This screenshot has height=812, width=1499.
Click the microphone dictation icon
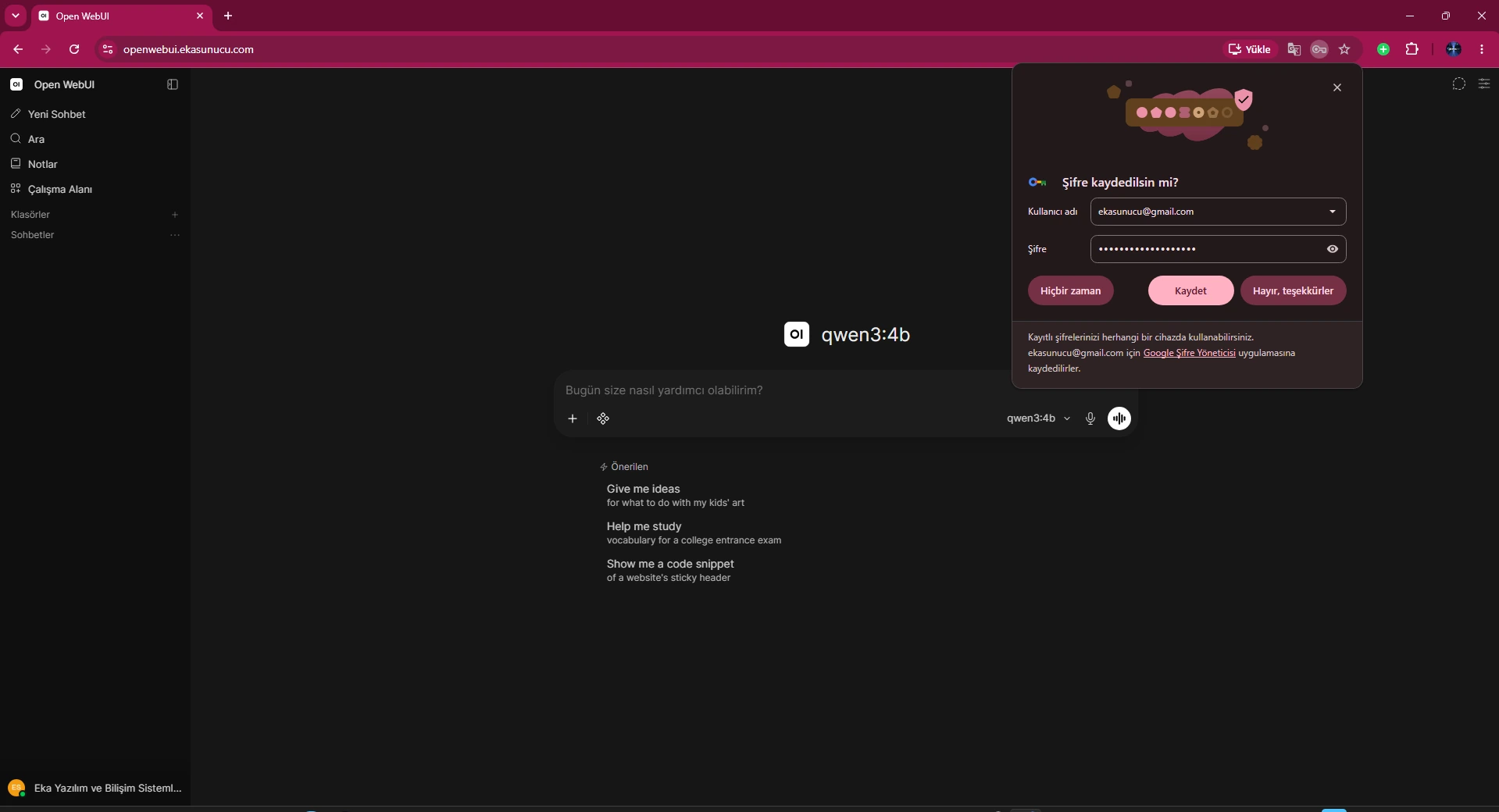point(1090,418)
